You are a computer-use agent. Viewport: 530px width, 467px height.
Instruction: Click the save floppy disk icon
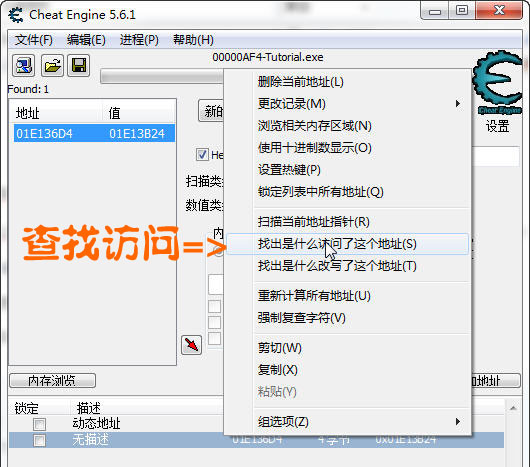[79, 66]
